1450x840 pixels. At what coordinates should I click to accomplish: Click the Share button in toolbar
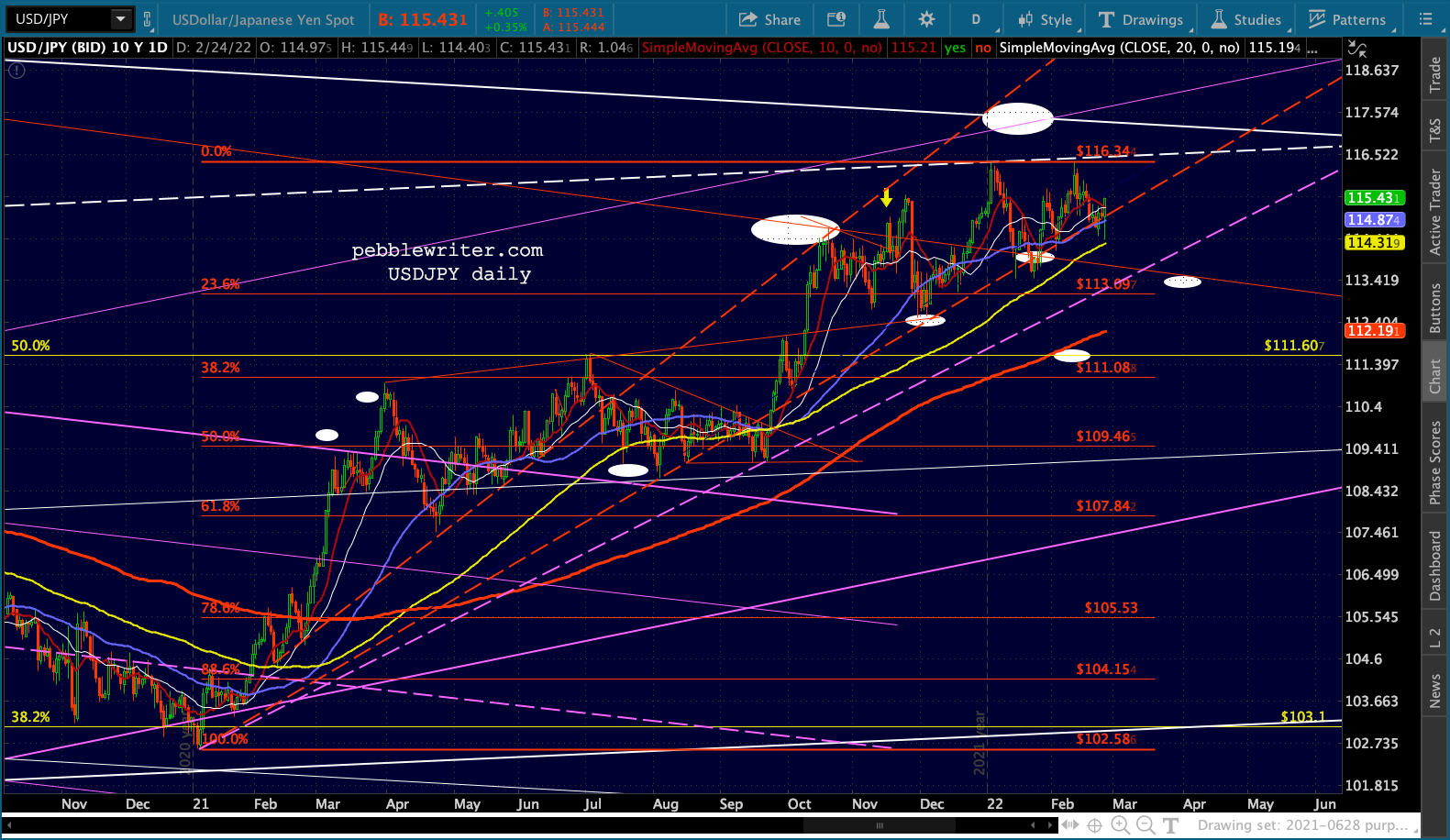pos(769,19)
